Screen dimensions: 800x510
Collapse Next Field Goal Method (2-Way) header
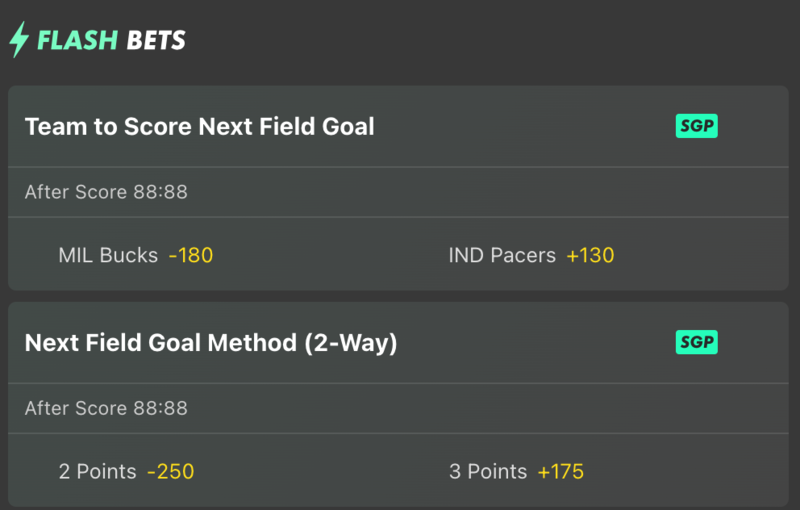[398, 343]
